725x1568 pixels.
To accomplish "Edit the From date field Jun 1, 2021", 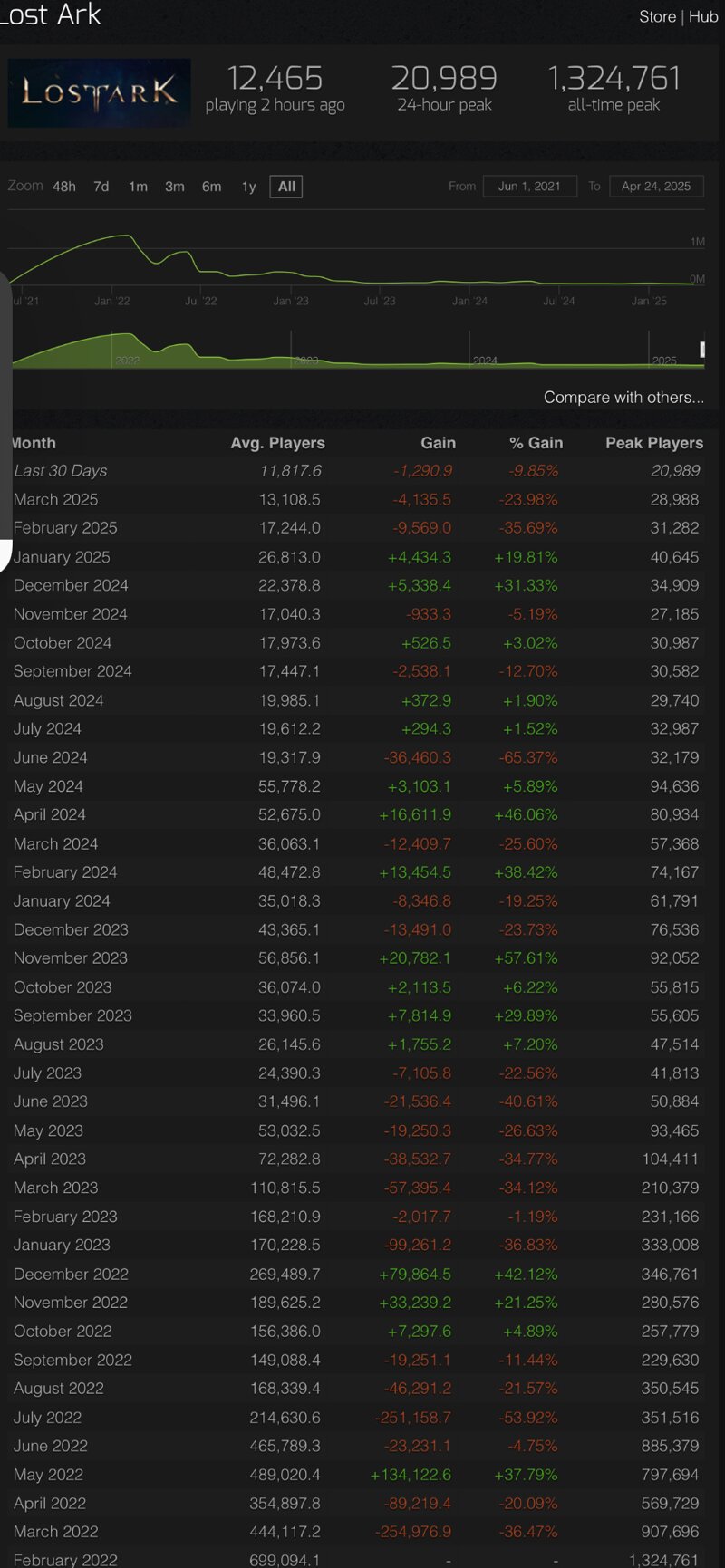I will click(529, 187).
